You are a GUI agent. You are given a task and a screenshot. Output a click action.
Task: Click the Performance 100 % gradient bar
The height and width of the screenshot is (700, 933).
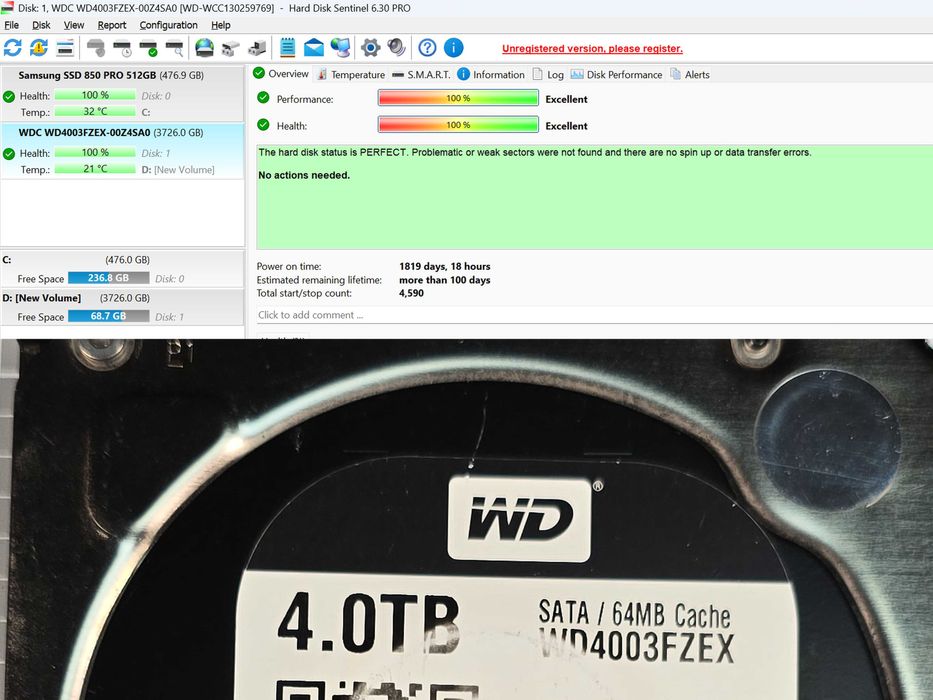[458, 98]
